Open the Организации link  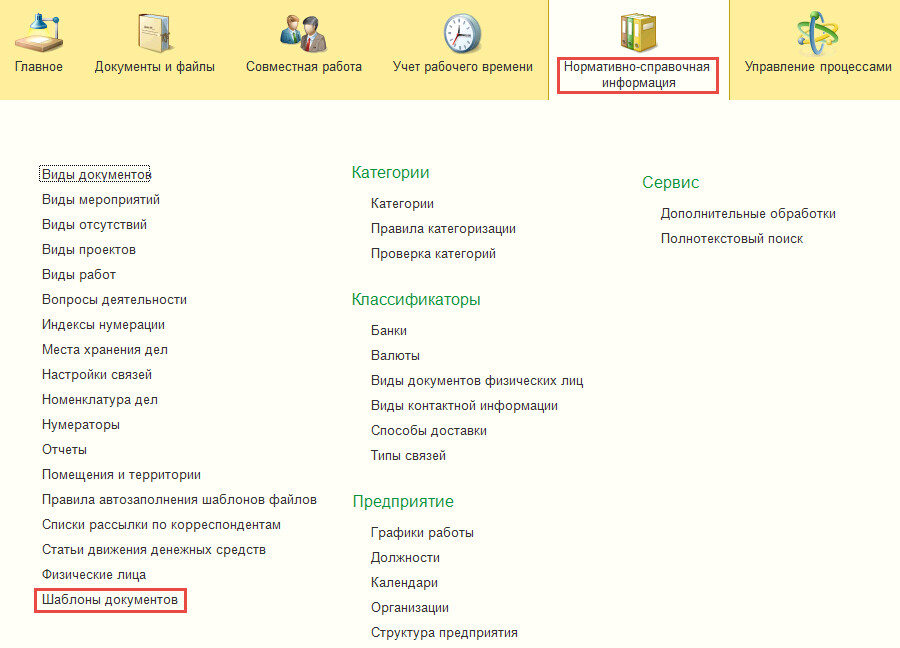pyautogui.click(x=410, y=608)
